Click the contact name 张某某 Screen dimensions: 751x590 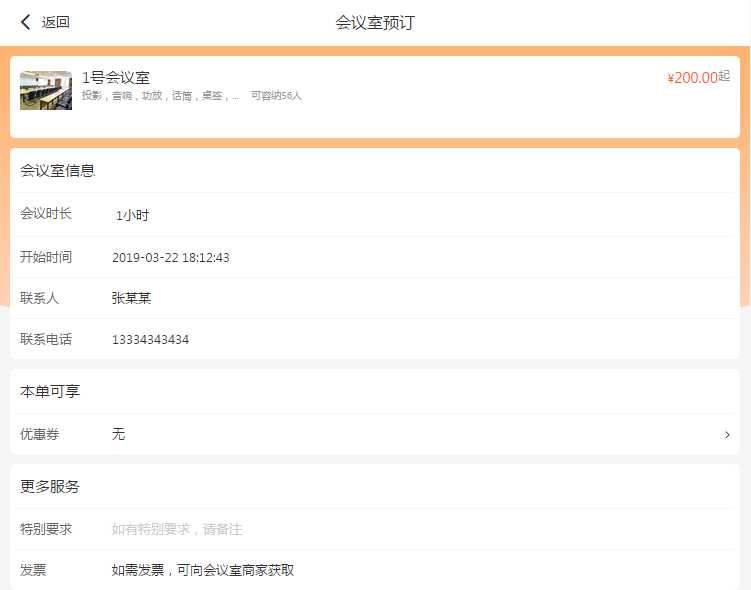(131, 298)
